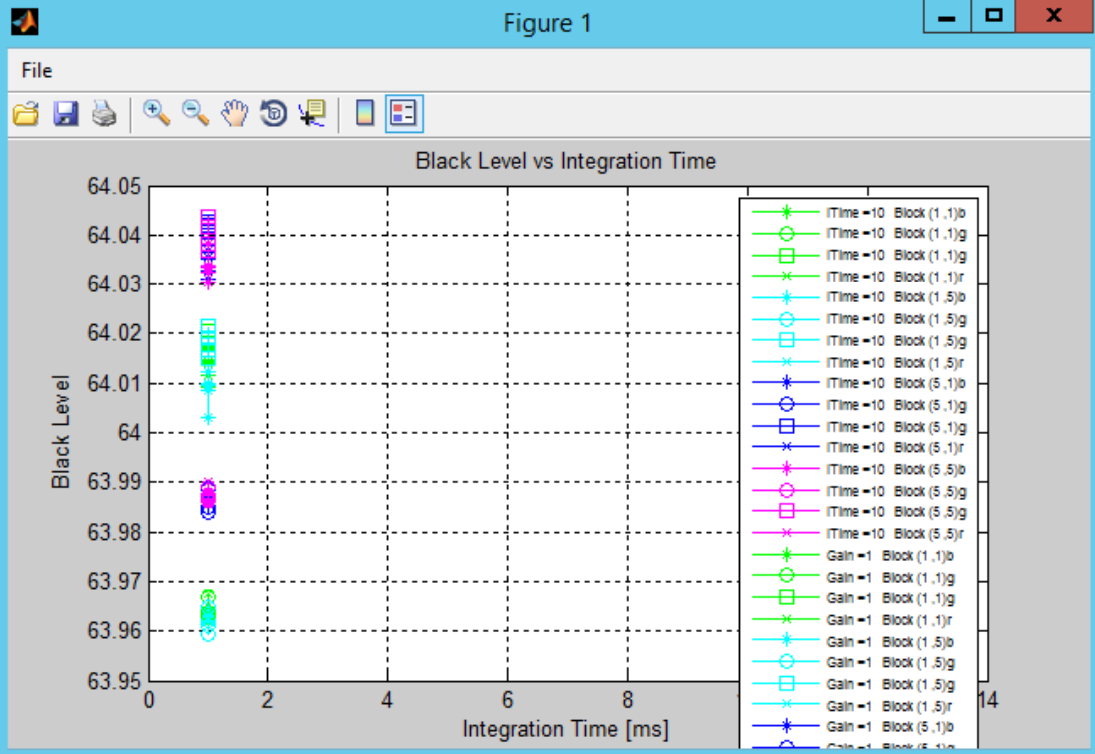
Task: Select the 'Black Level' y-axis label
Action: 62,432
